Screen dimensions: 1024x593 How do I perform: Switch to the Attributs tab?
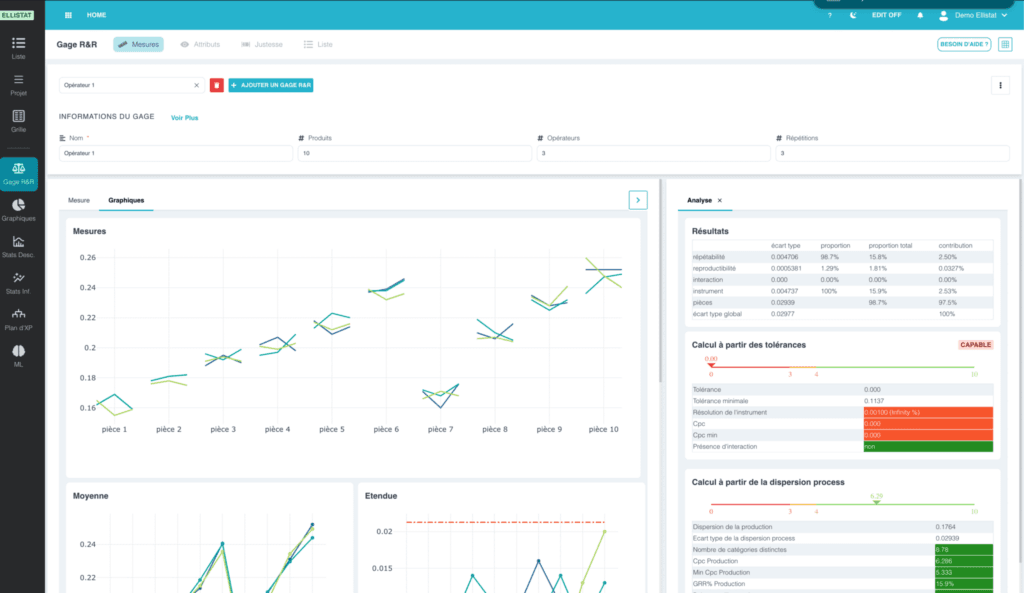tap(200, 44)
